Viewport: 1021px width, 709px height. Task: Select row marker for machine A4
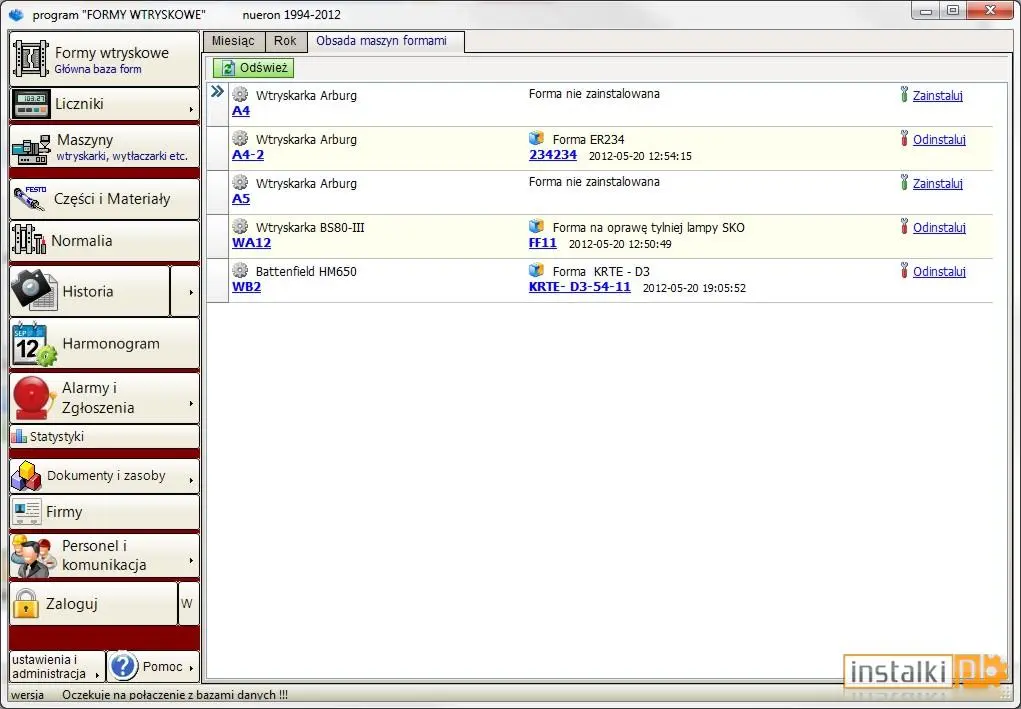[217, 92]
